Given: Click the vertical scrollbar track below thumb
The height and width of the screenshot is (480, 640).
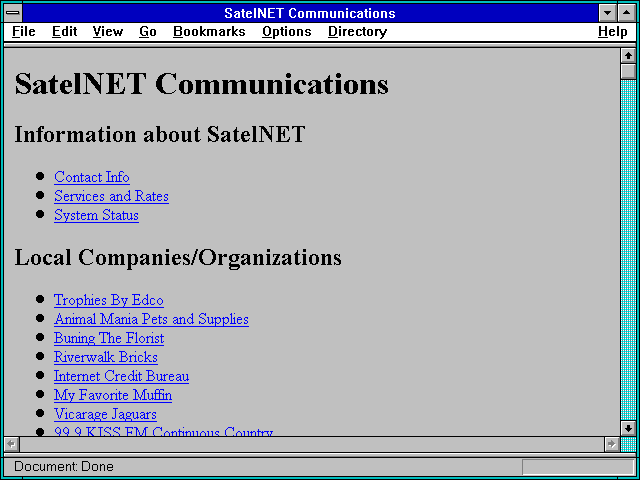Looking at the screenshot, I should 628,249.
